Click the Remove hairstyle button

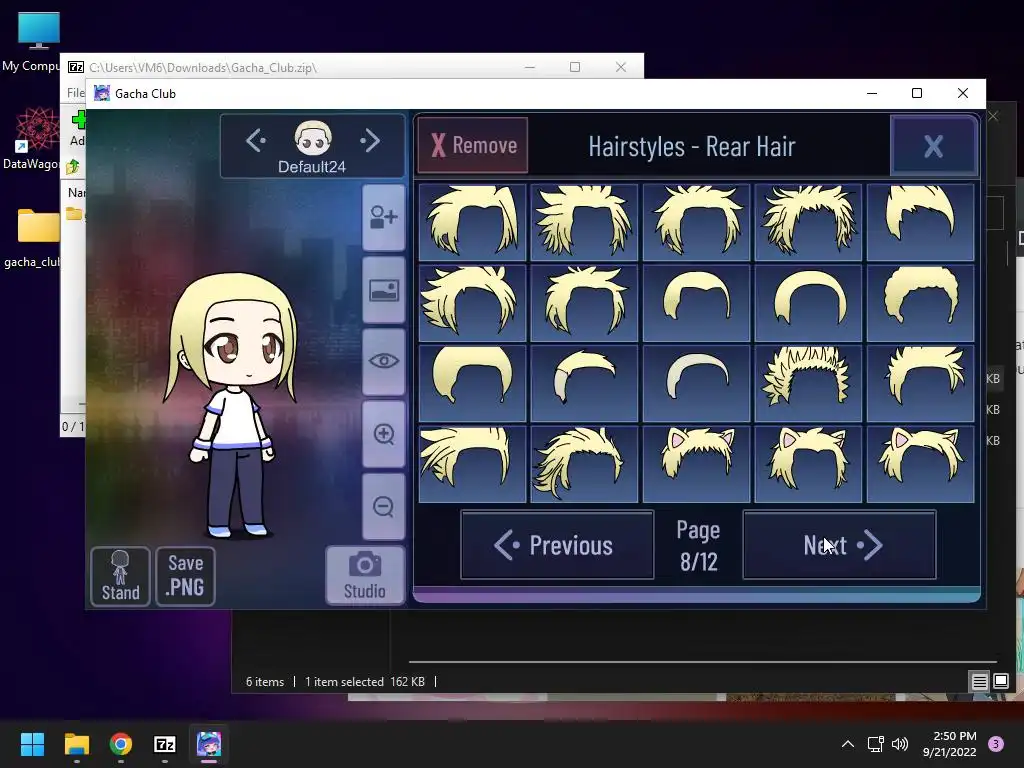[x=472, y=145]
